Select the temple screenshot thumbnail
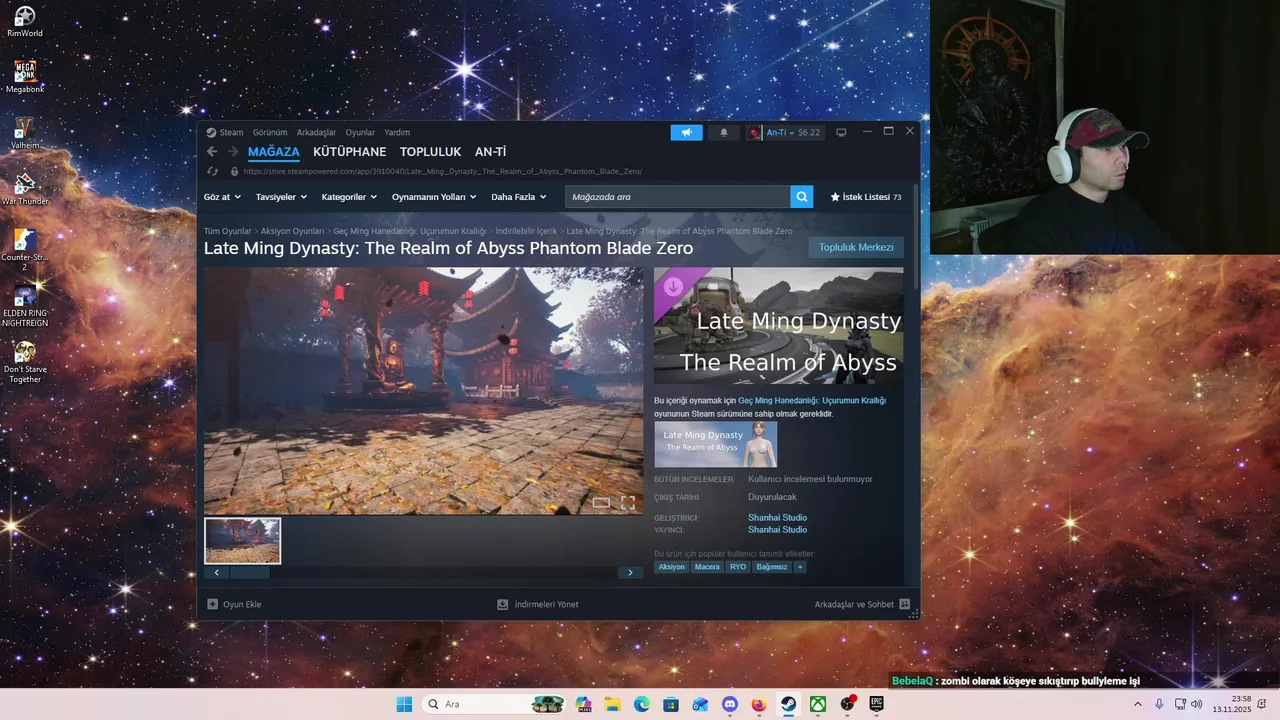The height and width of the screenshot is (720, 1280). click(243, 541)
